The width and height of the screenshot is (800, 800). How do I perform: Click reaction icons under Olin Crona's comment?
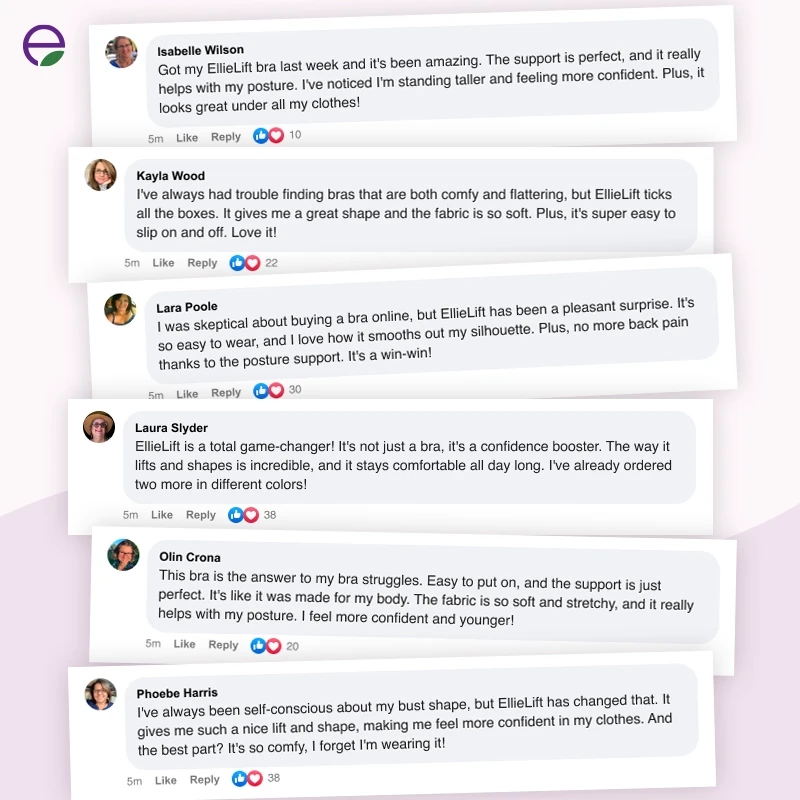click(x=267, y=646)
